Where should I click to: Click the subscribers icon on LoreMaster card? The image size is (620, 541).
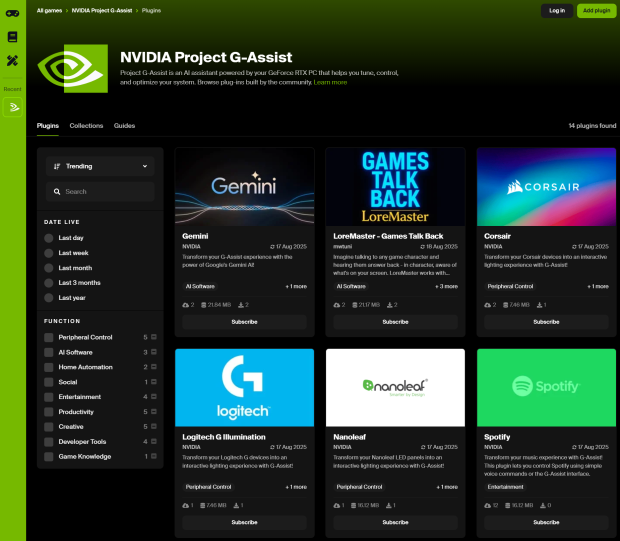(x=336, y=305)
